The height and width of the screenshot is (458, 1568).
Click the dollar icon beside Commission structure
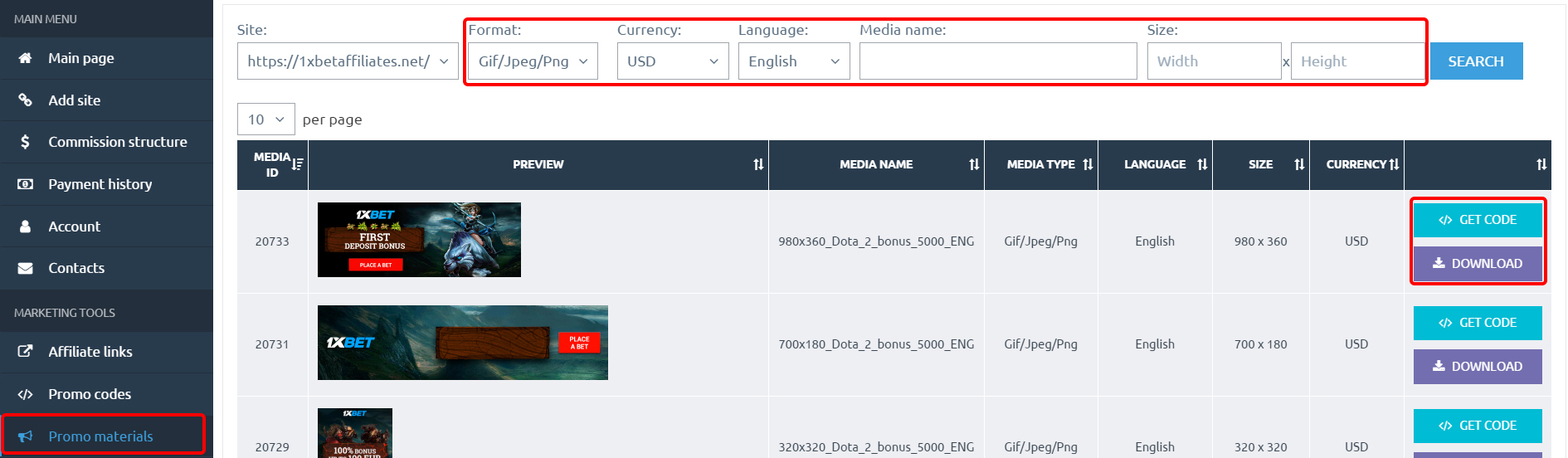(25, 142)
